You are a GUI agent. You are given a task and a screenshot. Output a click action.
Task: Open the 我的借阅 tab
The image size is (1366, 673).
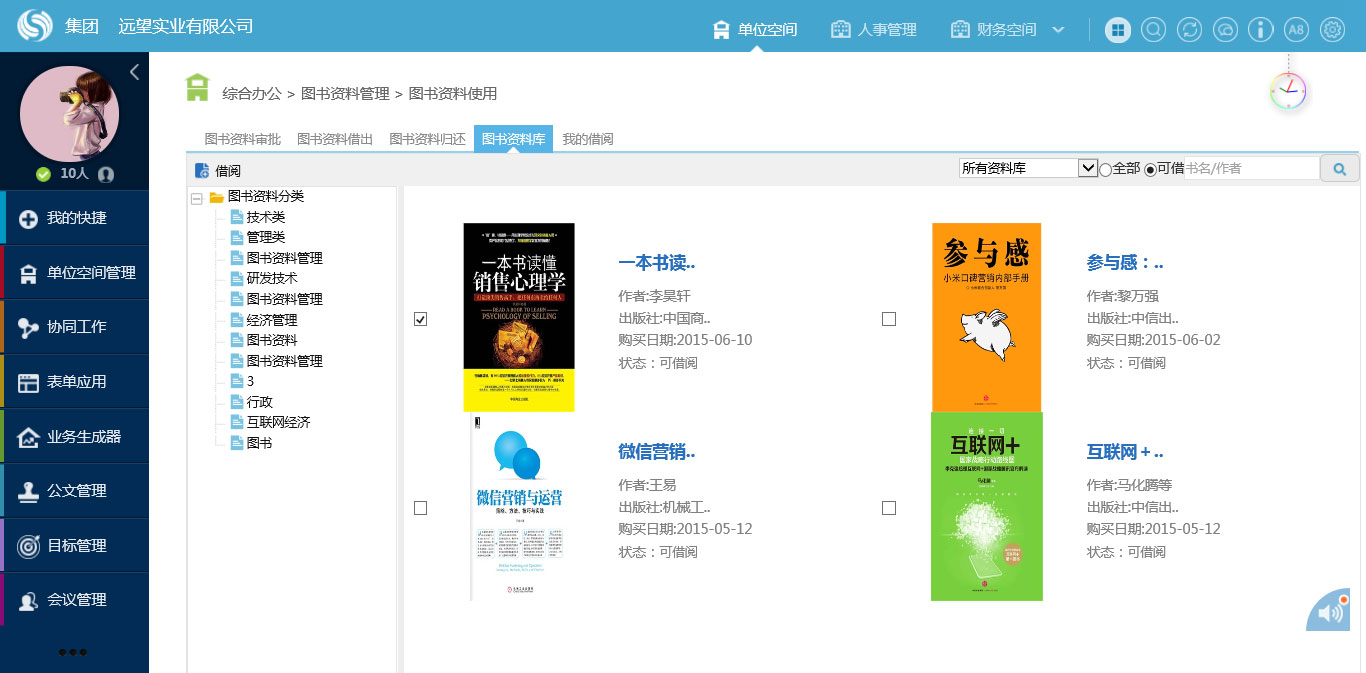coord(588,139)
